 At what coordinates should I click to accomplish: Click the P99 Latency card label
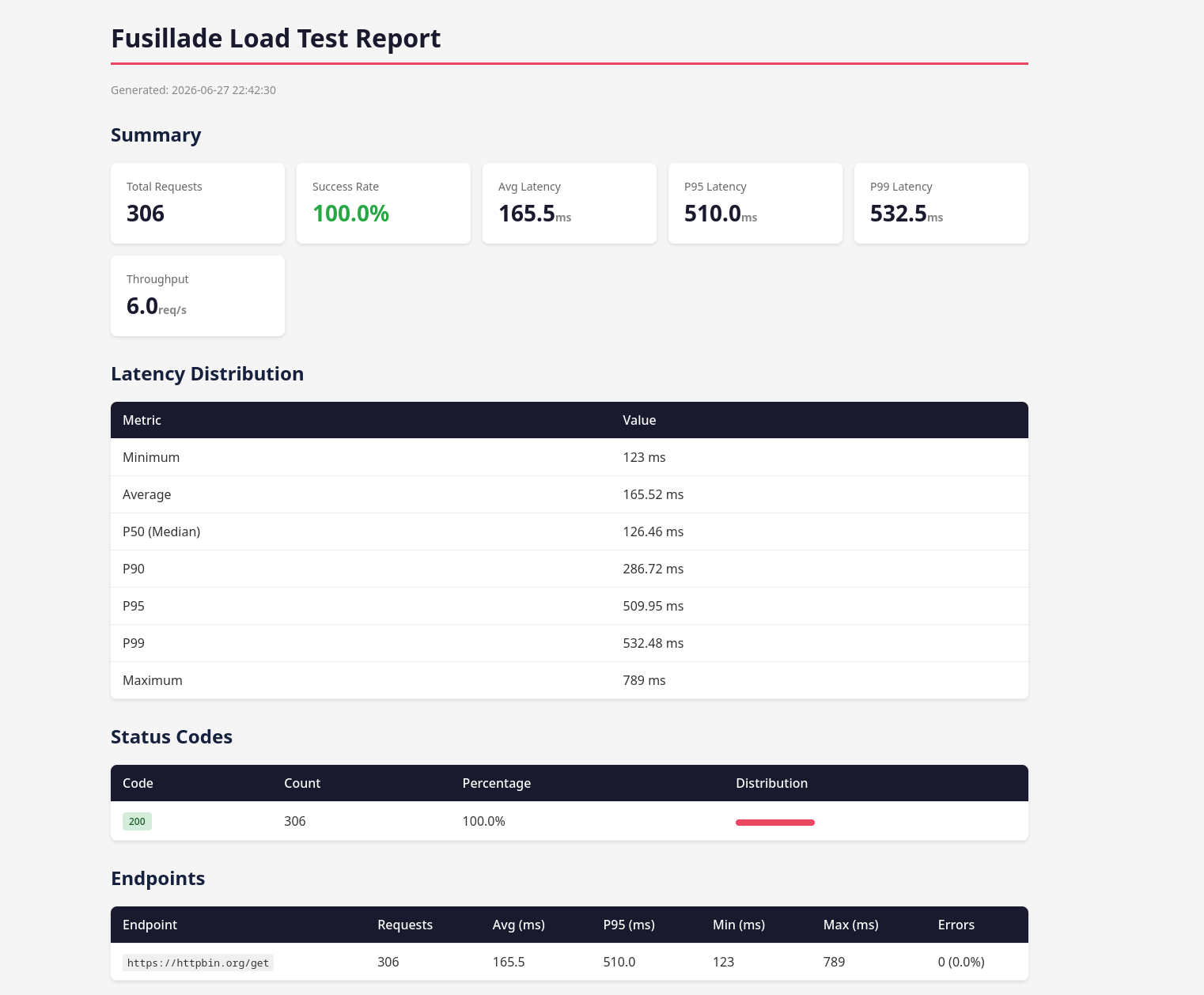(901, 187)
